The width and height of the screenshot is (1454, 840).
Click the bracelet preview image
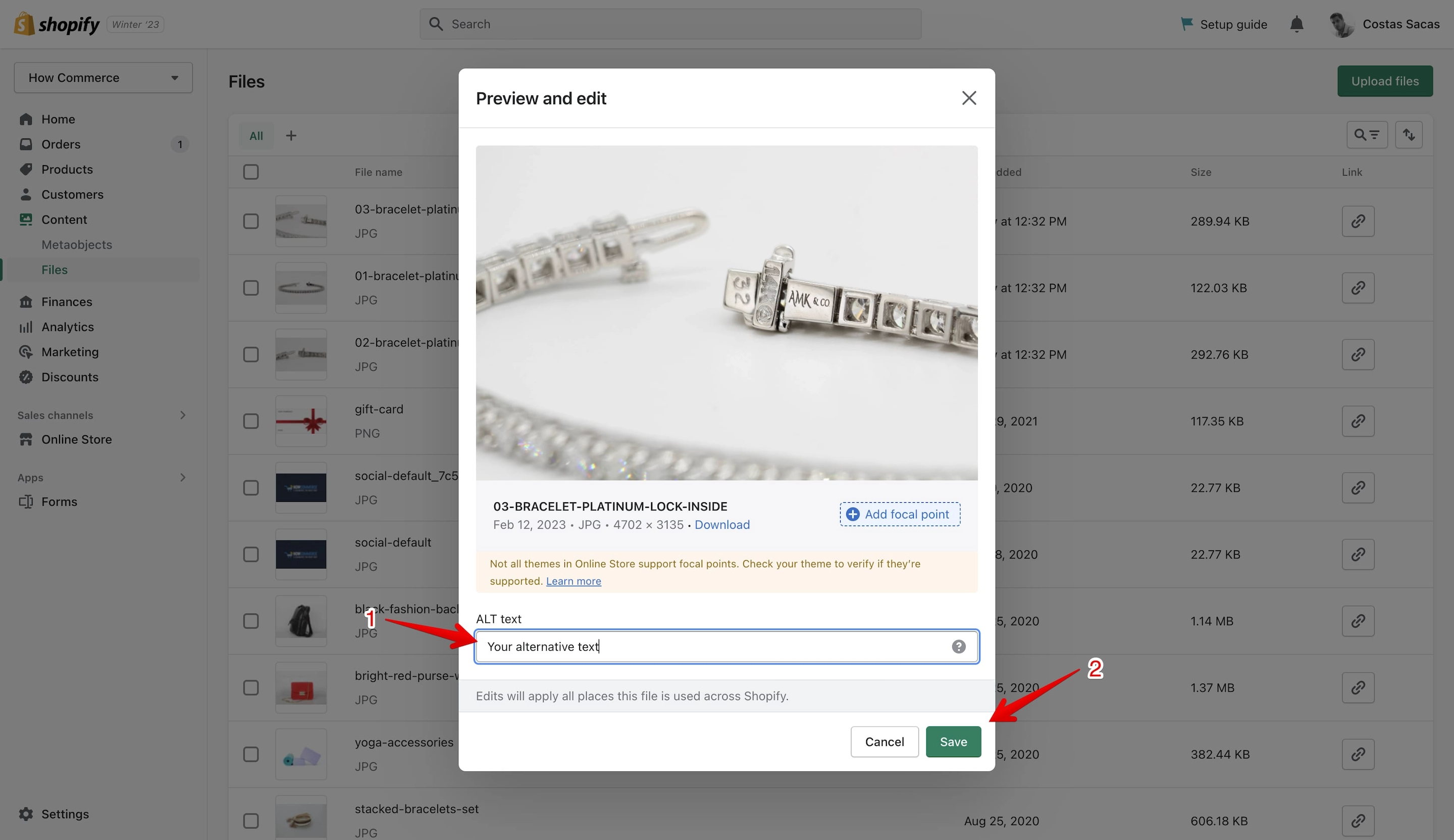point(726,312)
